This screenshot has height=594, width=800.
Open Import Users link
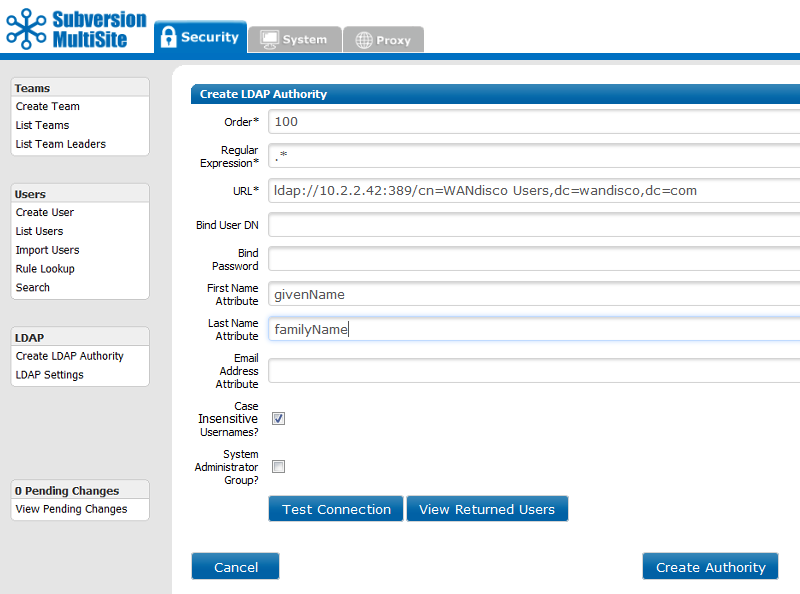(47, 250)
